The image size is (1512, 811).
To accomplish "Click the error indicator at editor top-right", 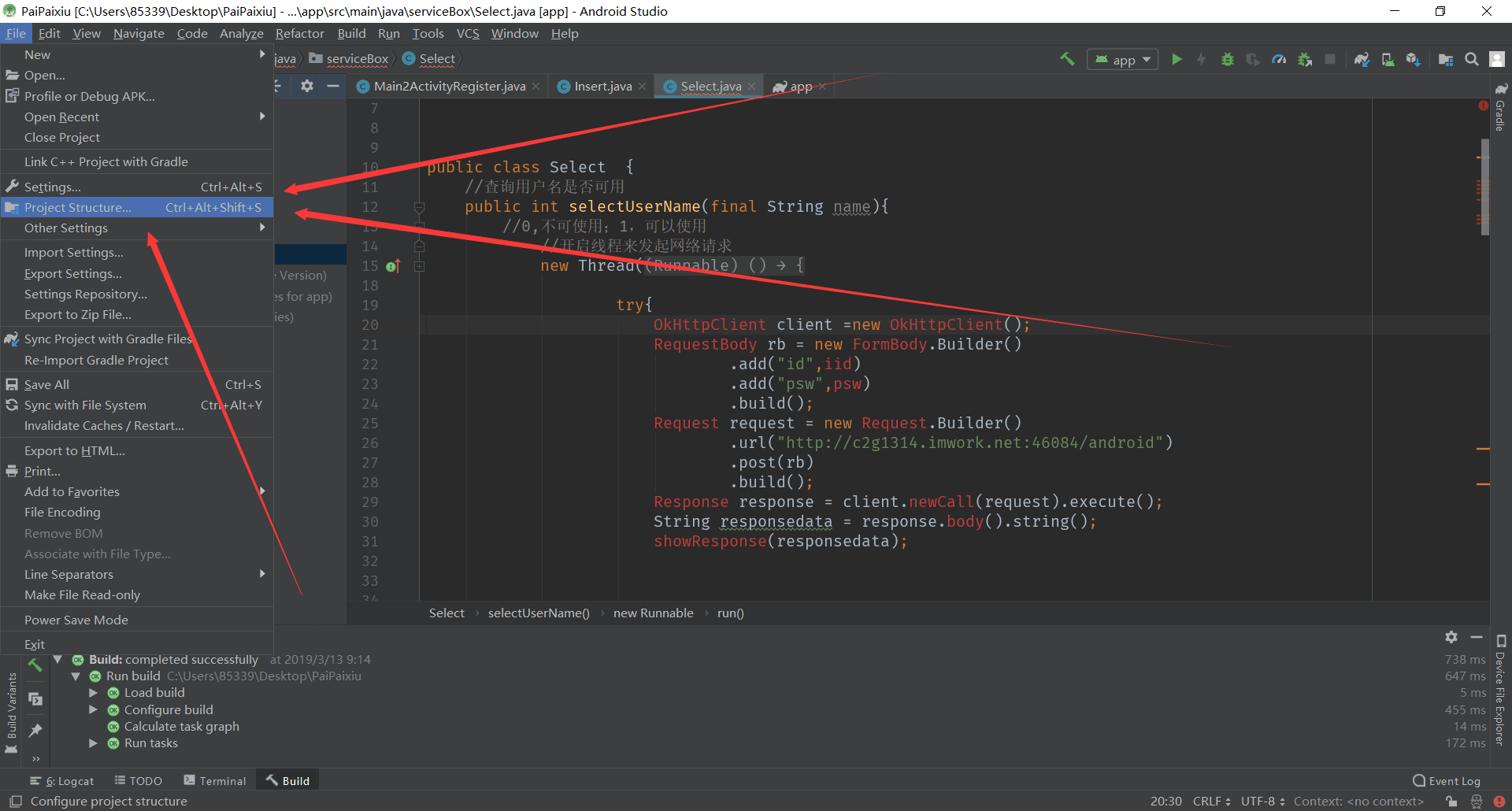I will coord(1484,106).
